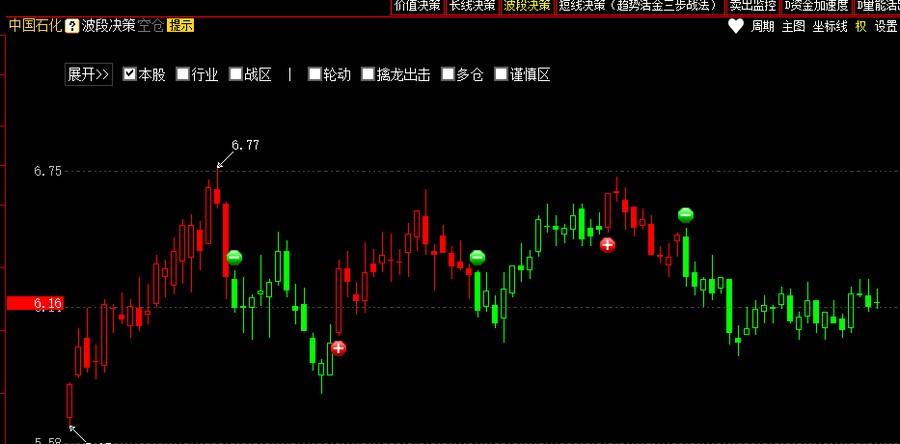The height and width of the screenshot is (444, 900).
Task: Switch to the 长线决策 tab
Action: point(472,6)
